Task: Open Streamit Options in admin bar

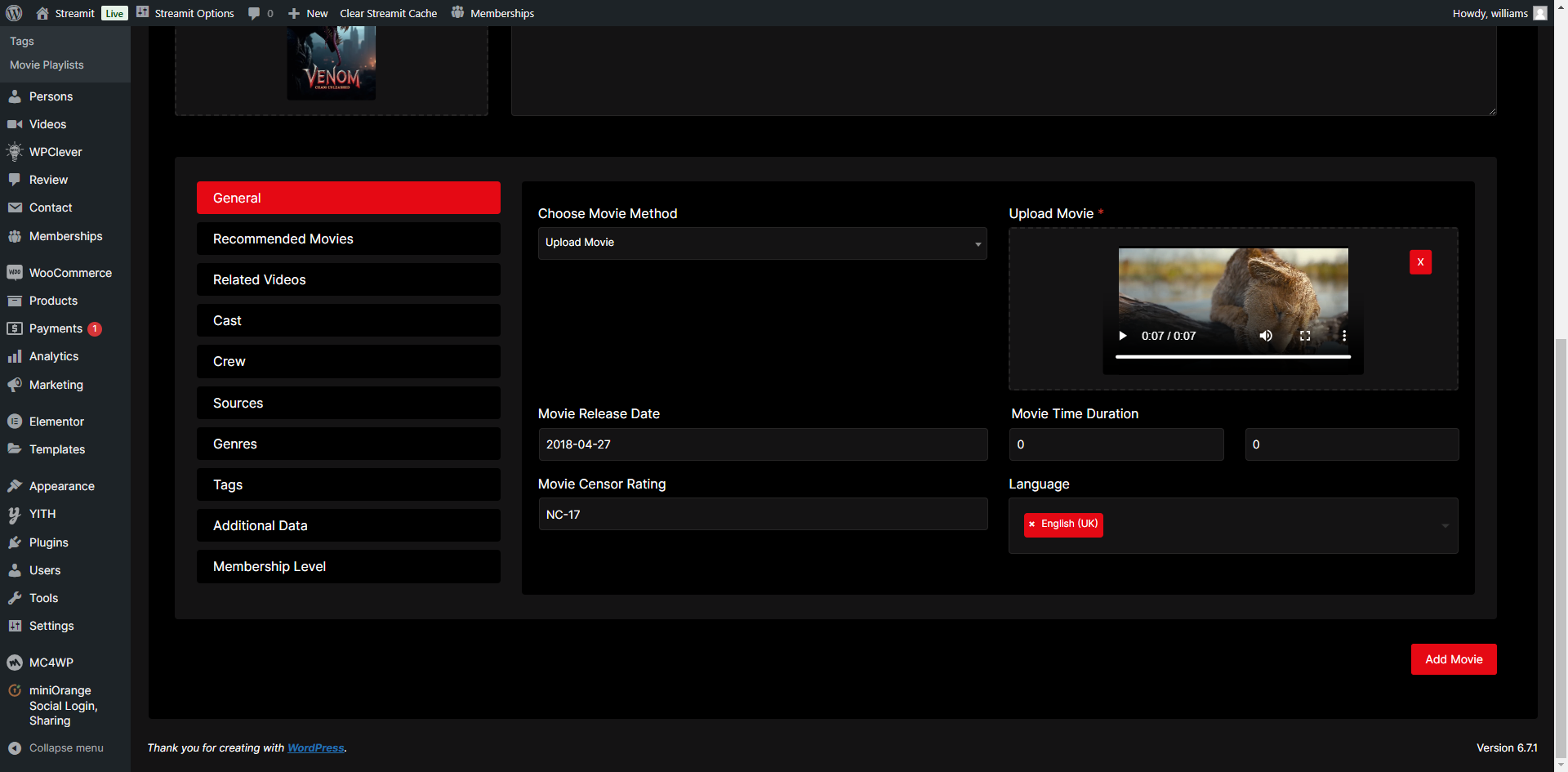Action: [x=185, y=13]
